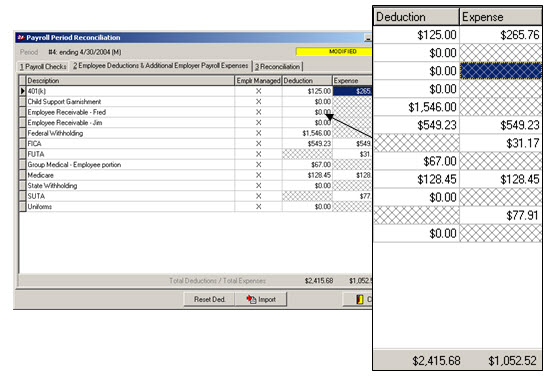Click the Import button icon
This screenshot has height=376, width=550.
251,299
